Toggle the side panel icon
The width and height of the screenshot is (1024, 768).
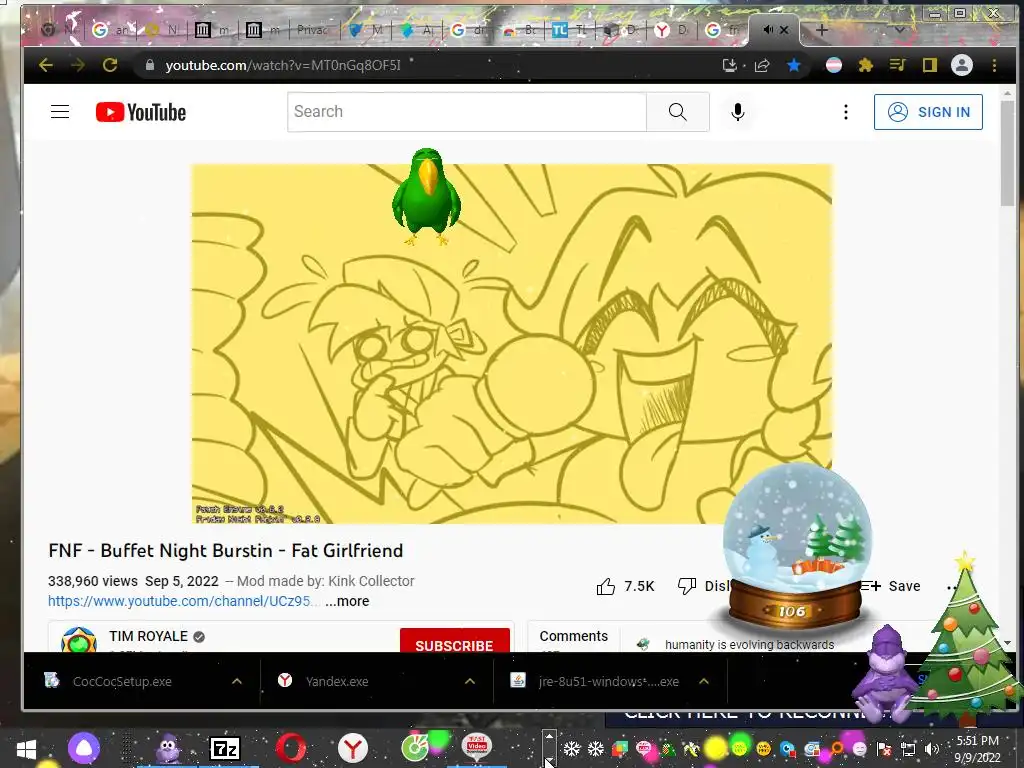tap(930, 65)
